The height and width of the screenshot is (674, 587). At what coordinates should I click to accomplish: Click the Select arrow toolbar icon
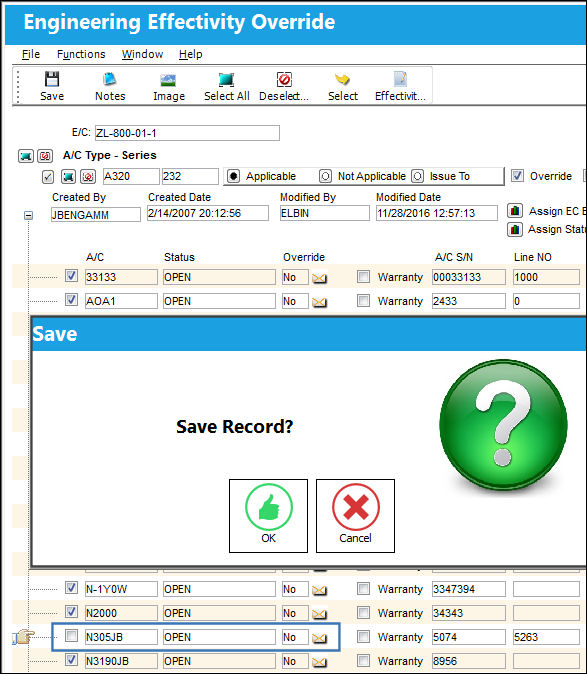342,86
